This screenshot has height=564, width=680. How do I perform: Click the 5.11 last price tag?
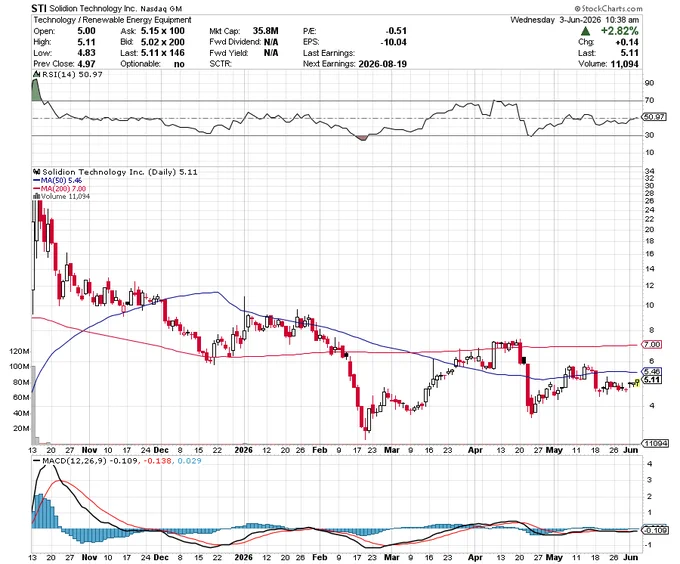[652, 380]
